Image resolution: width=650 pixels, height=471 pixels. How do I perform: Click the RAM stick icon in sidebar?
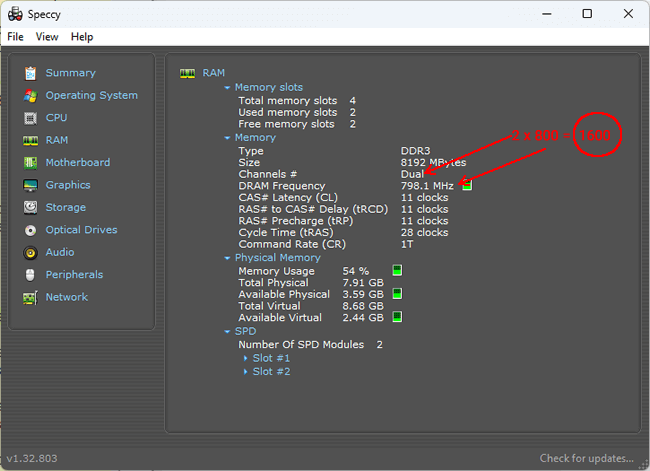click(30, 141)
